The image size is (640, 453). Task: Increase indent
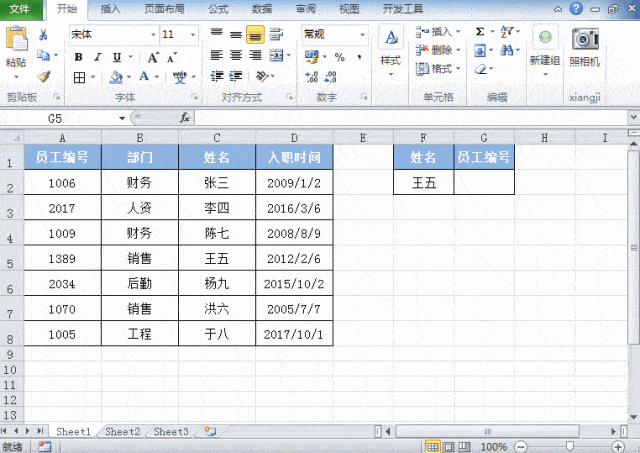tap(236, 76)
